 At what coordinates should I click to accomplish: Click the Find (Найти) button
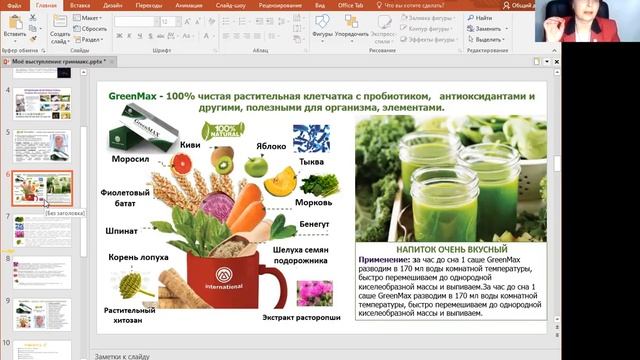pos(480,18)
